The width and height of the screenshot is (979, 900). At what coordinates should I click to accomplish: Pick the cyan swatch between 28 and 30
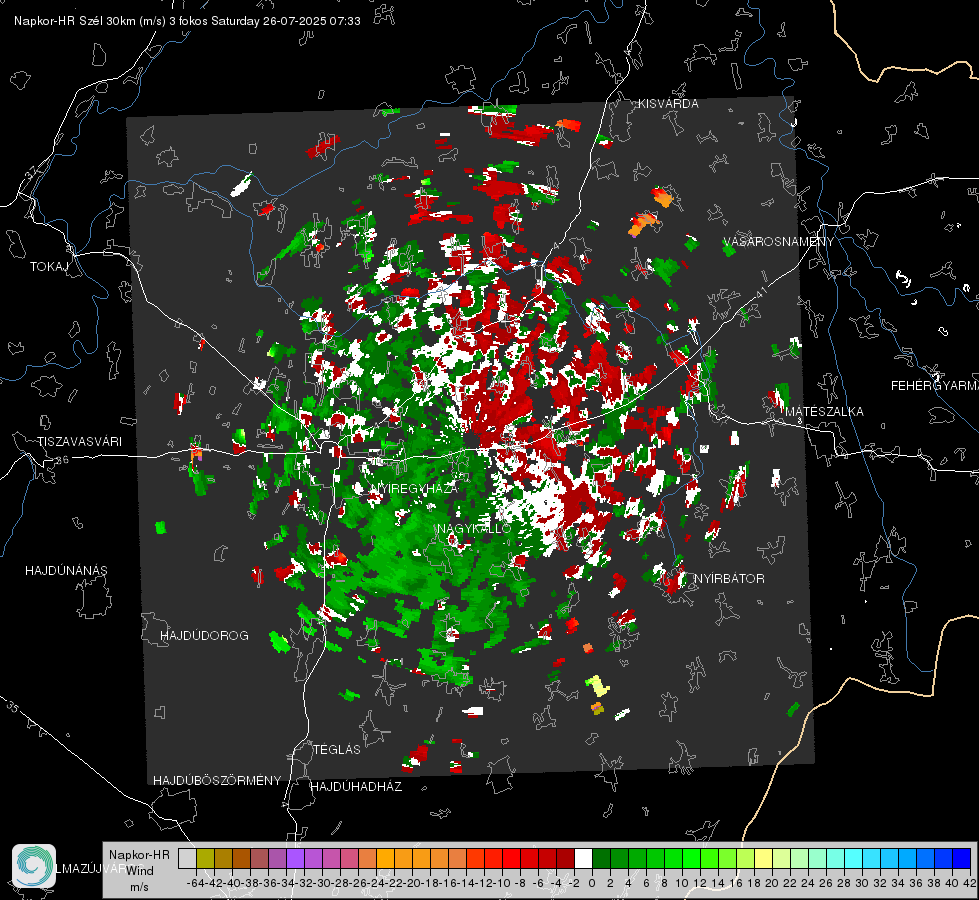(853, 858)
